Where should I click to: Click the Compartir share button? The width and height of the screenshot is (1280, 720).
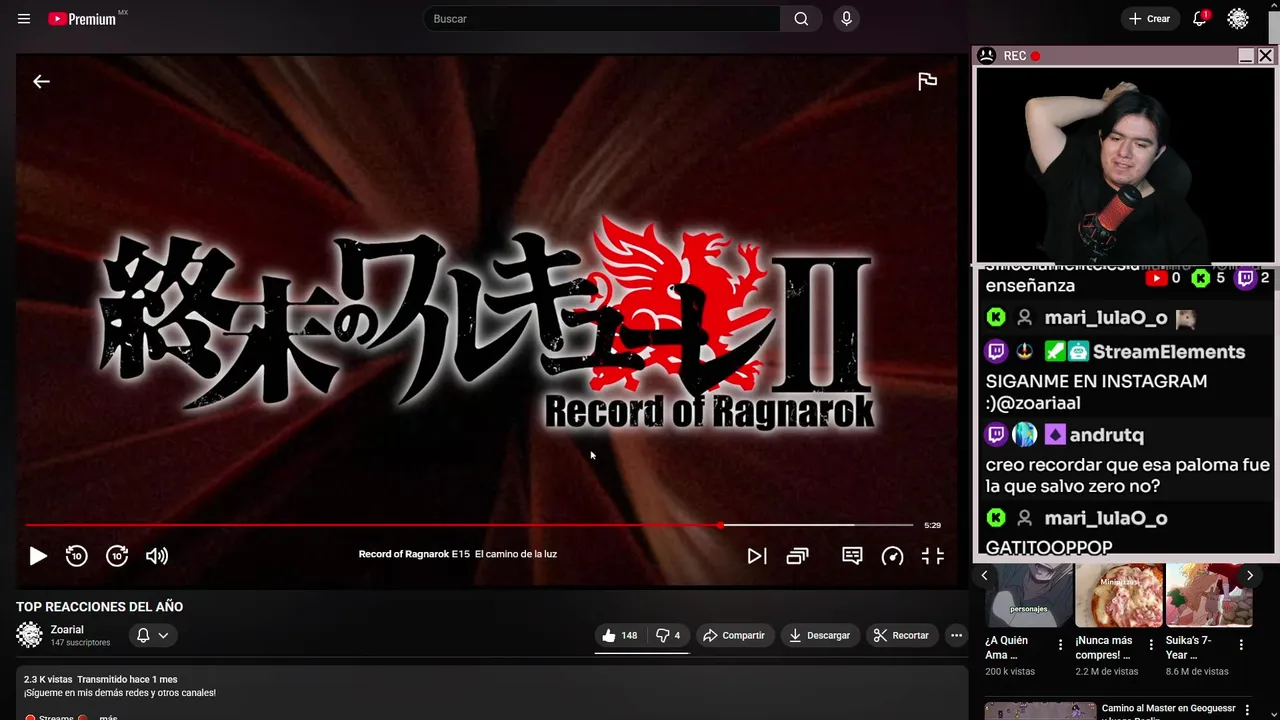[733, 635]
